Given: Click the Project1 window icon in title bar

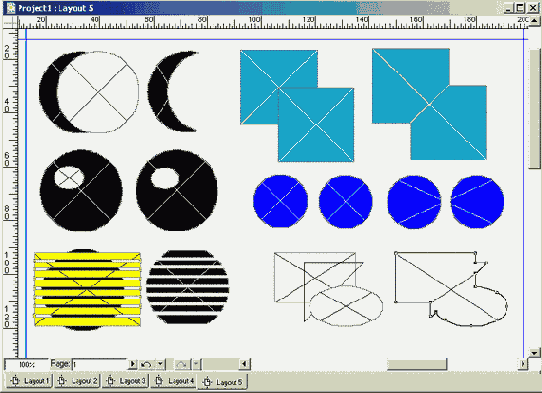Looking at the screenshot, I should (11, 8).
